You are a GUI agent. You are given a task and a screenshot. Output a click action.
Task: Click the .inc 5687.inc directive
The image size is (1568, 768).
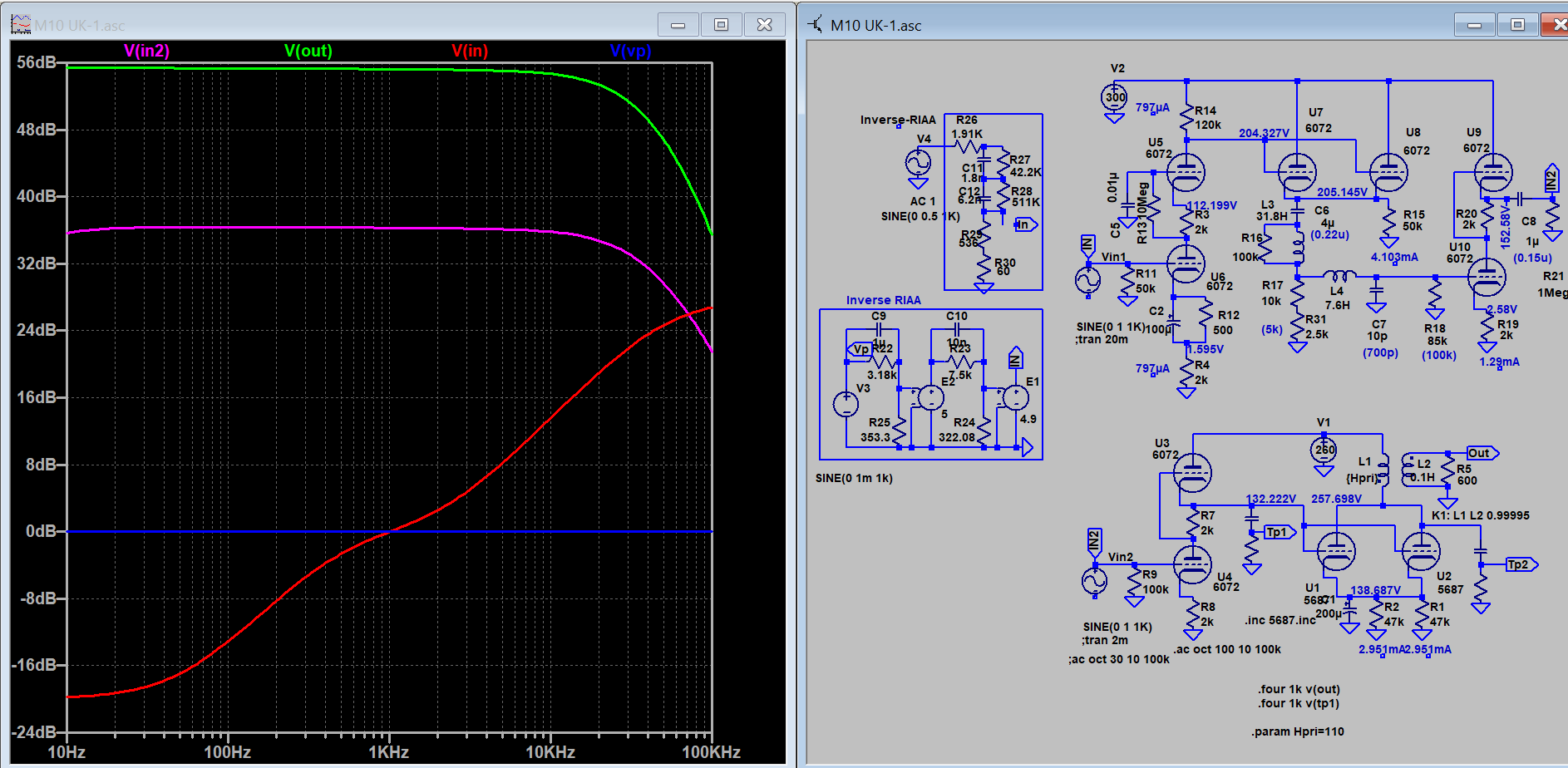click(x=1280, y=620)
